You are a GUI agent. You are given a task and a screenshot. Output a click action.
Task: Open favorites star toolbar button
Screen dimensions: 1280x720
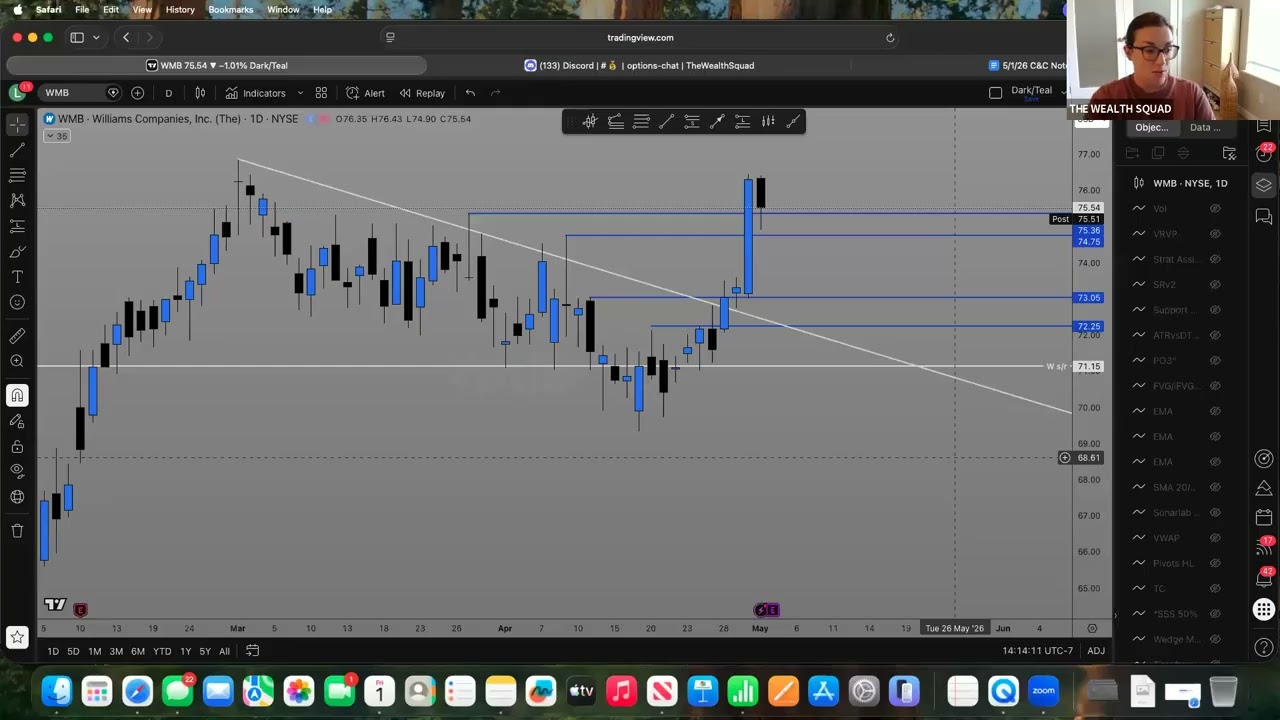tap(17, 637)
